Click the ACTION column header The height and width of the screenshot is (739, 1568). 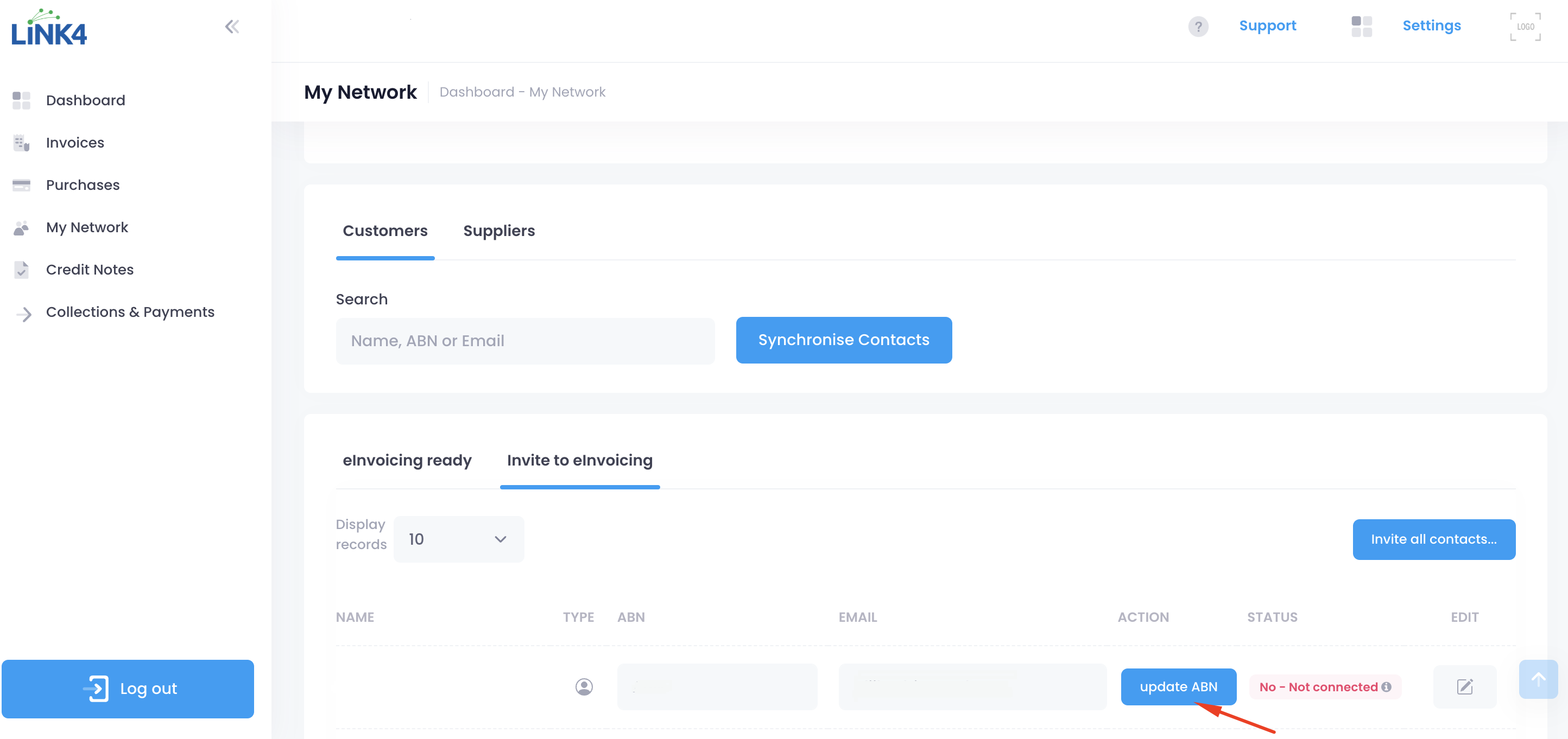(x=1142, y=617)
